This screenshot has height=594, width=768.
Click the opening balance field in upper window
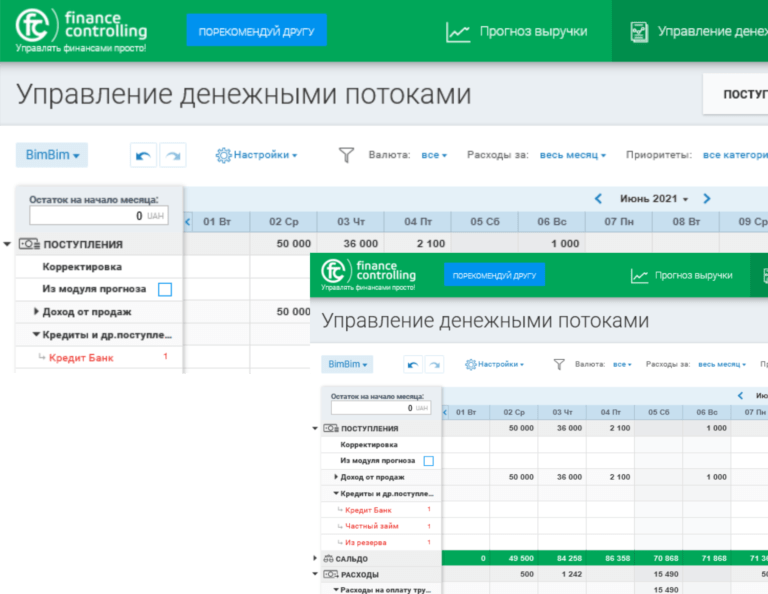[x=99, y=215]
